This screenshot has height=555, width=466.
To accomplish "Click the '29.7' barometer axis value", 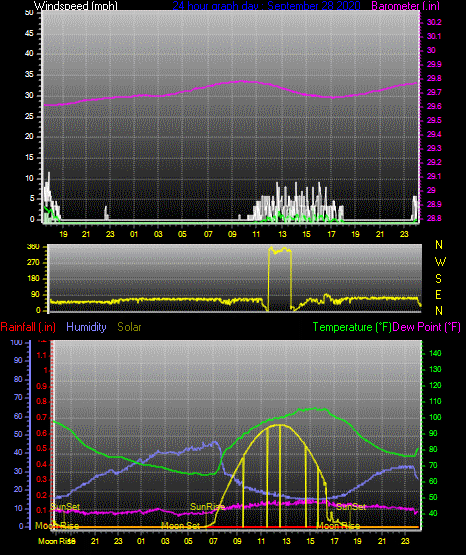I will pyautogui.click(x=434, y=92).
